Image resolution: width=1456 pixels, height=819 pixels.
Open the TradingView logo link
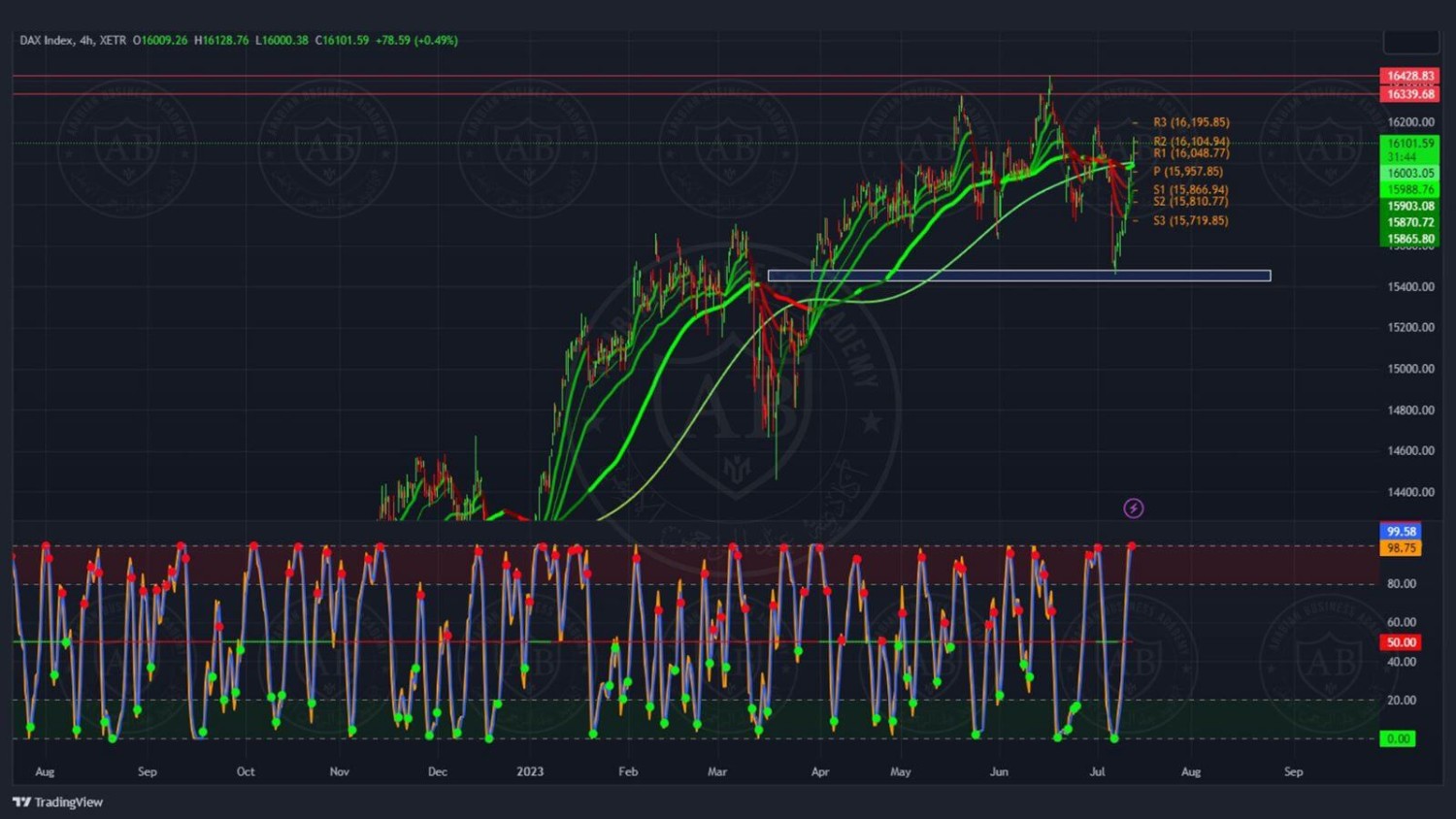(x=58, y=803)
